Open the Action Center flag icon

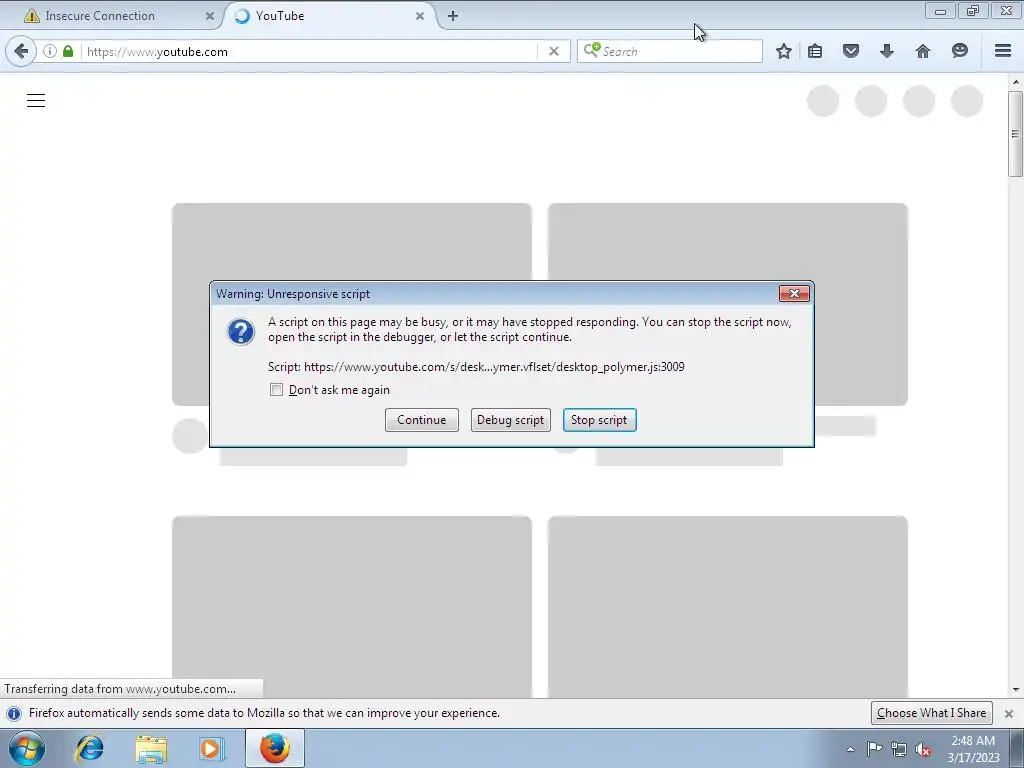pyautogui.click(x=874, y=749)
